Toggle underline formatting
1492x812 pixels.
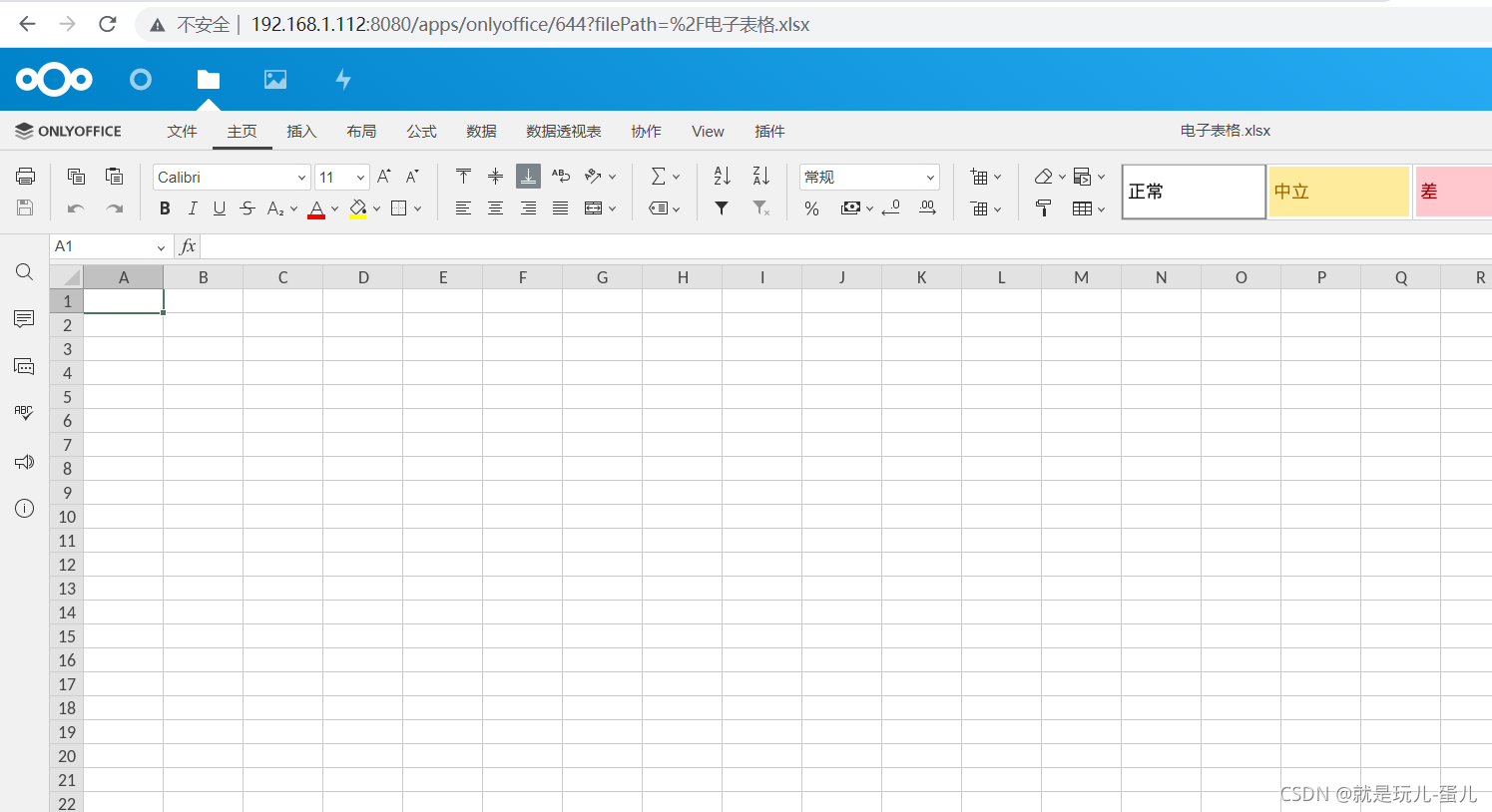coord(220,208)
